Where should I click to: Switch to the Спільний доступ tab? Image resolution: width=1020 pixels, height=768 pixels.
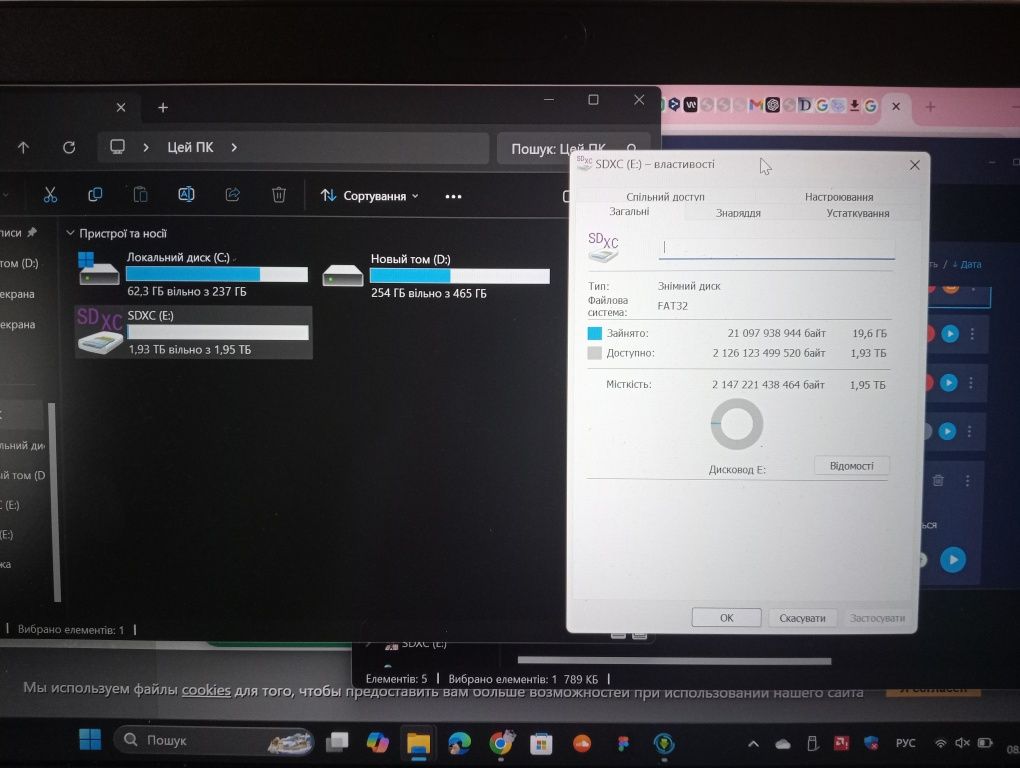click(x=665, y=196)
